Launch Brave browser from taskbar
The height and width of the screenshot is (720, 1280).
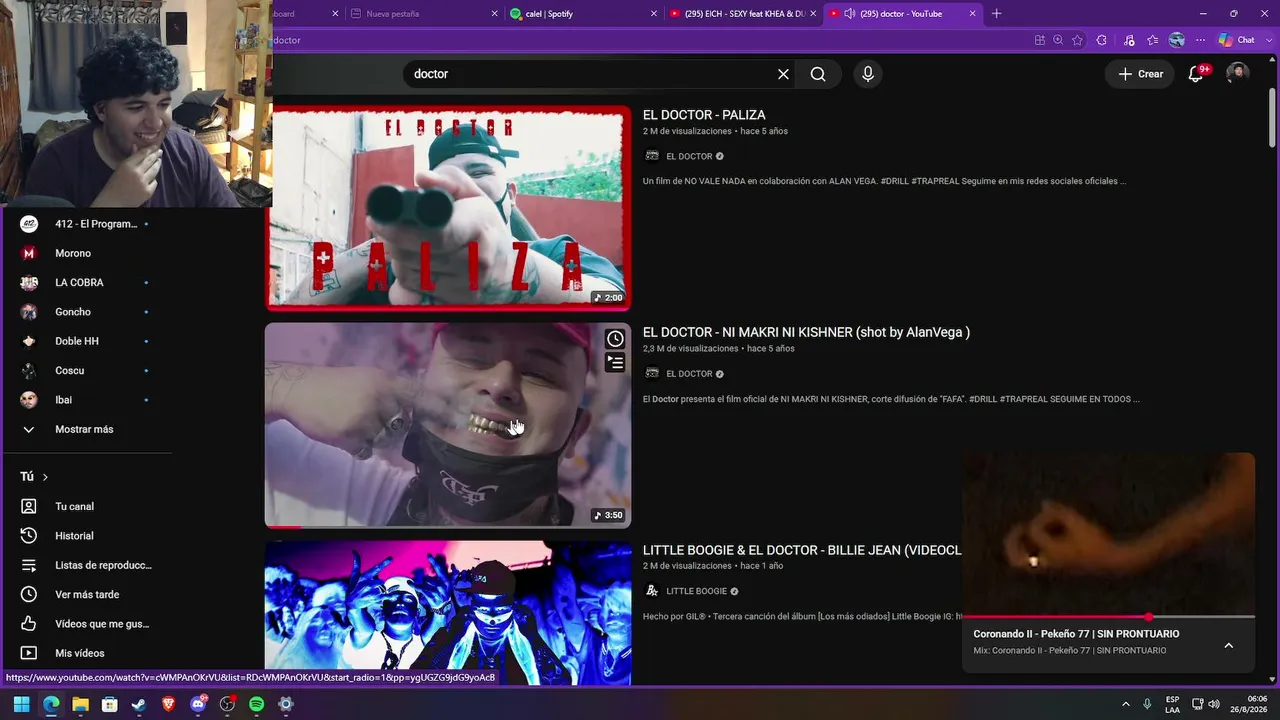pyautogui.click(x=168, y=704)
